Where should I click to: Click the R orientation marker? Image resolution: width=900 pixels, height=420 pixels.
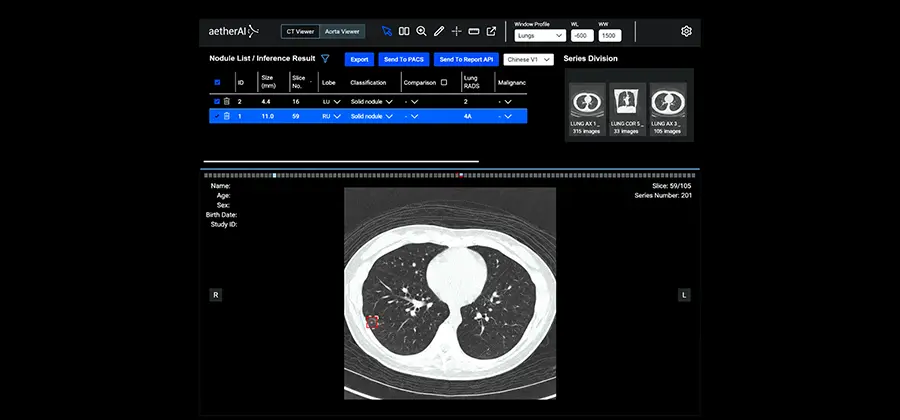(x=216, y=295)
